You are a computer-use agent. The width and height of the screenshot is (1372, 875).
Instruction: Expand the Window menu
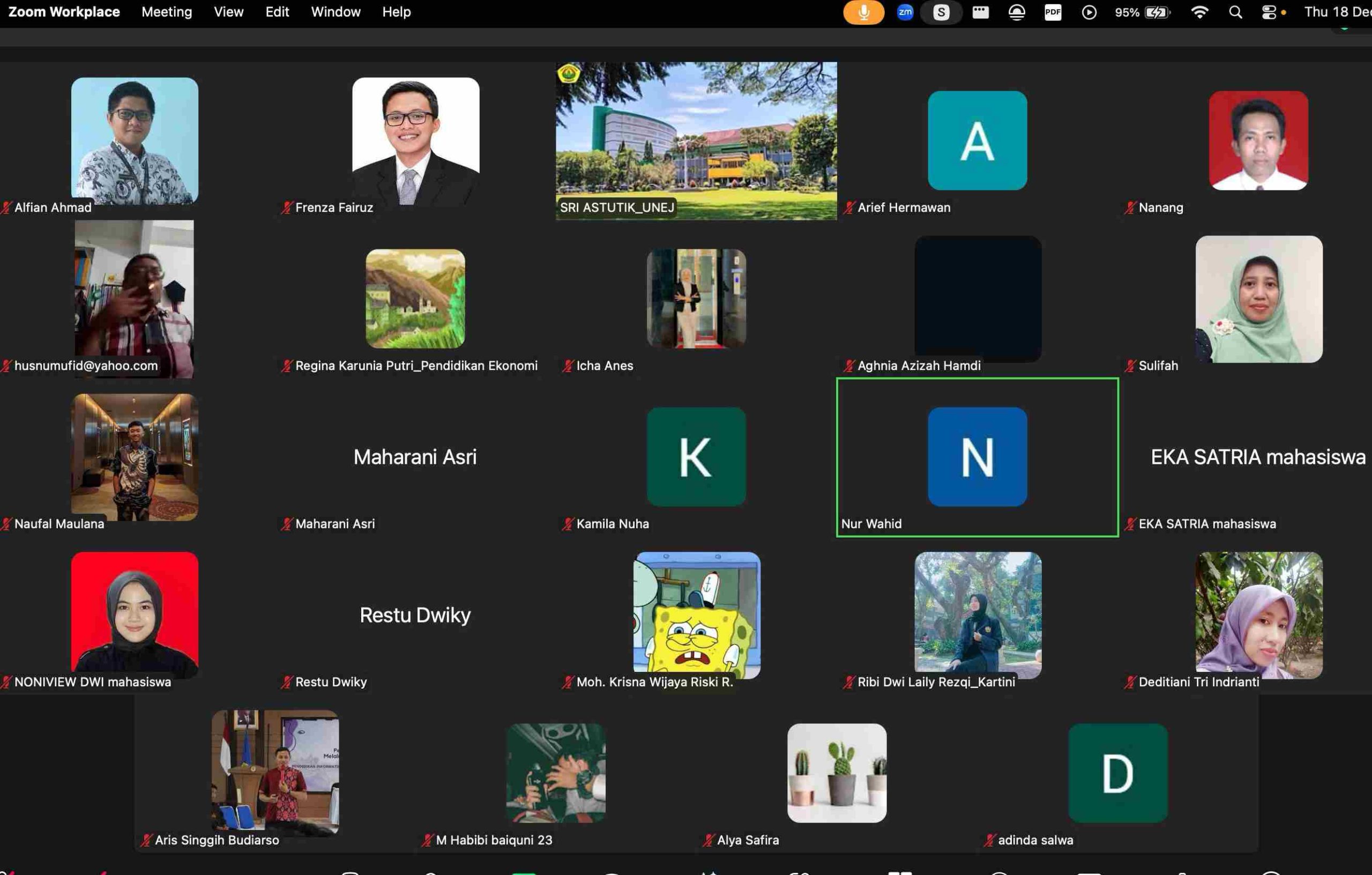pyautogui.click(x=335, y=12)
